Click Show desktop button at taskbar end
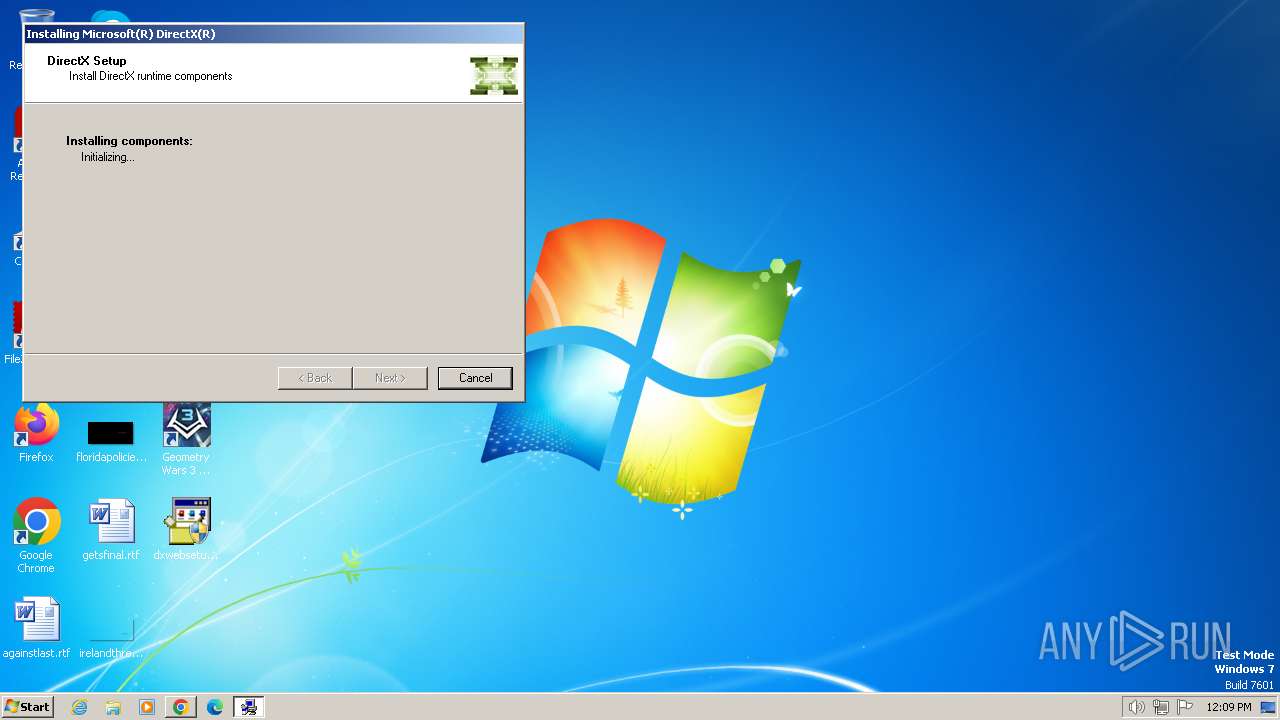This screenshot has height=720, width=1280. pyautogui.click(x=1268, y=707)
